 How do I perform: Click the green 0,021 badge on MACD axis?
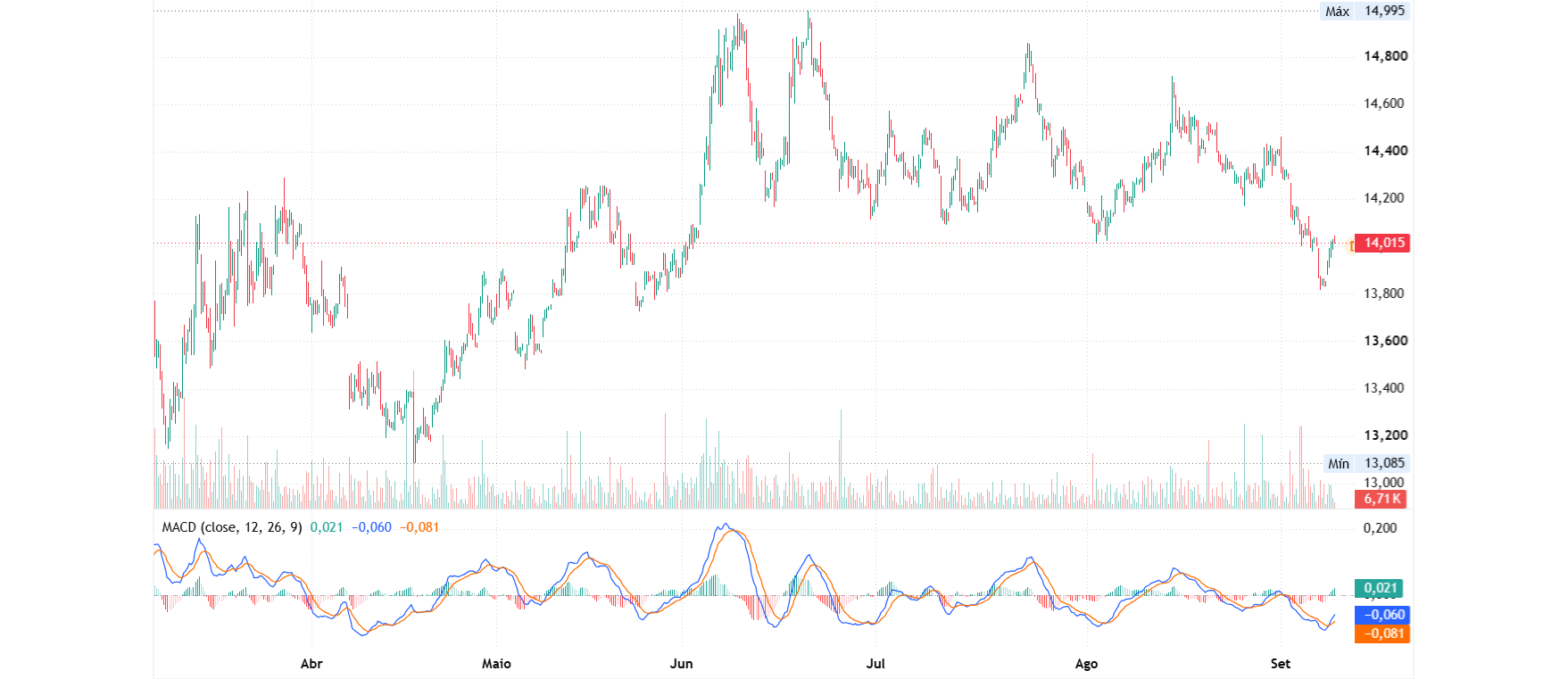(1380, 588)
